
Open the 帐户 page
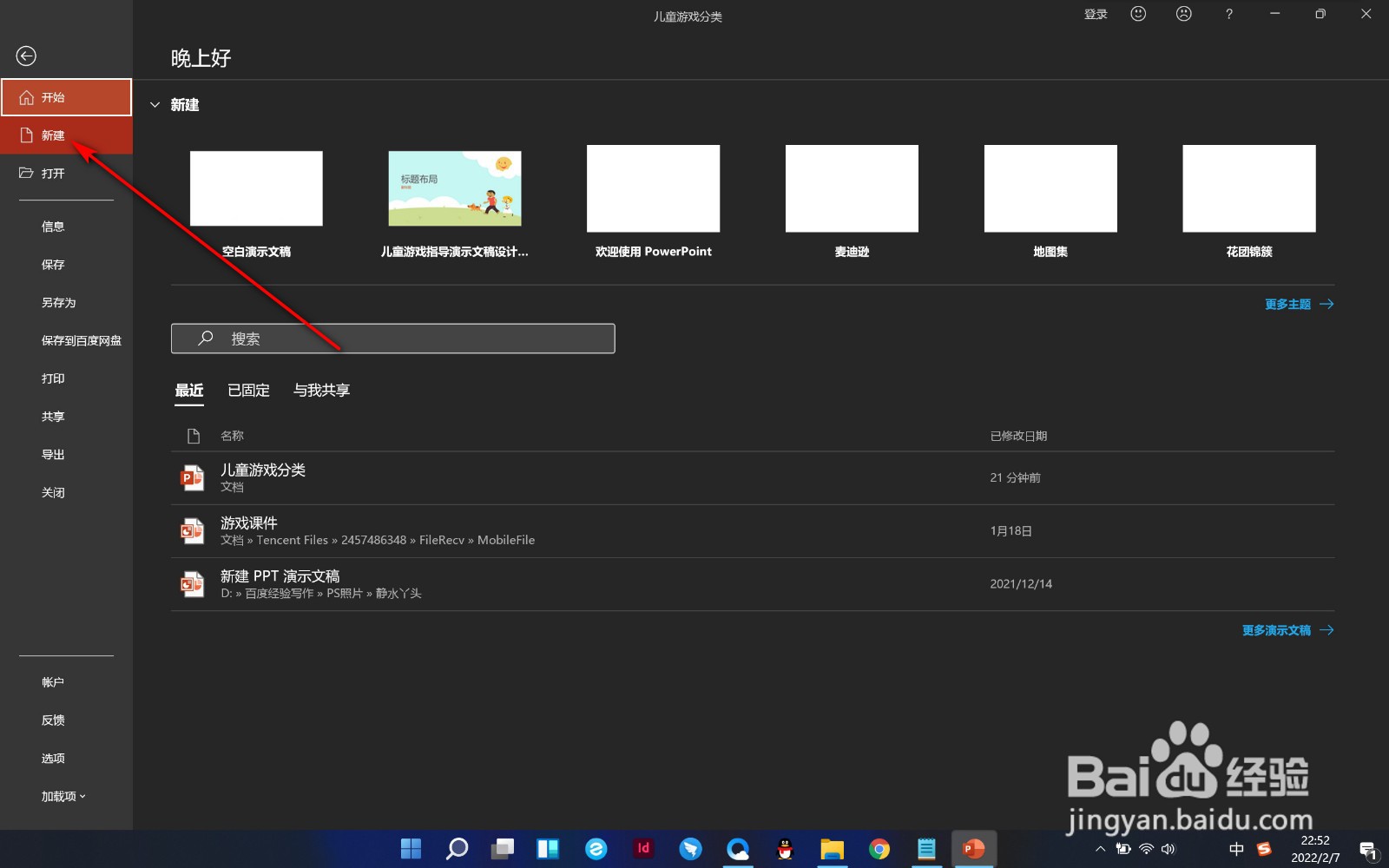[x=53, y=682]
